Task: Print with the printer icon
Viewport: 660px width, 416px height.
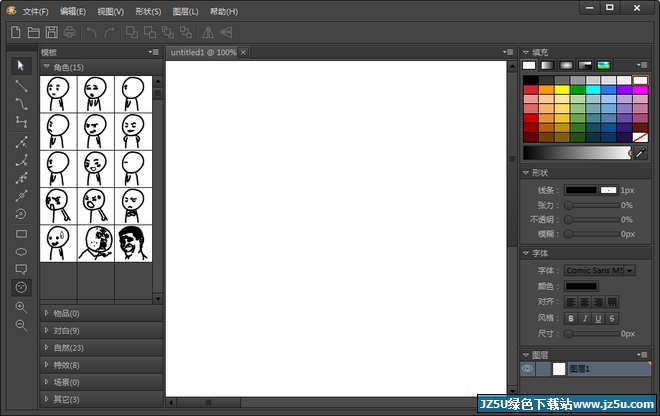Action: (70, 32)
